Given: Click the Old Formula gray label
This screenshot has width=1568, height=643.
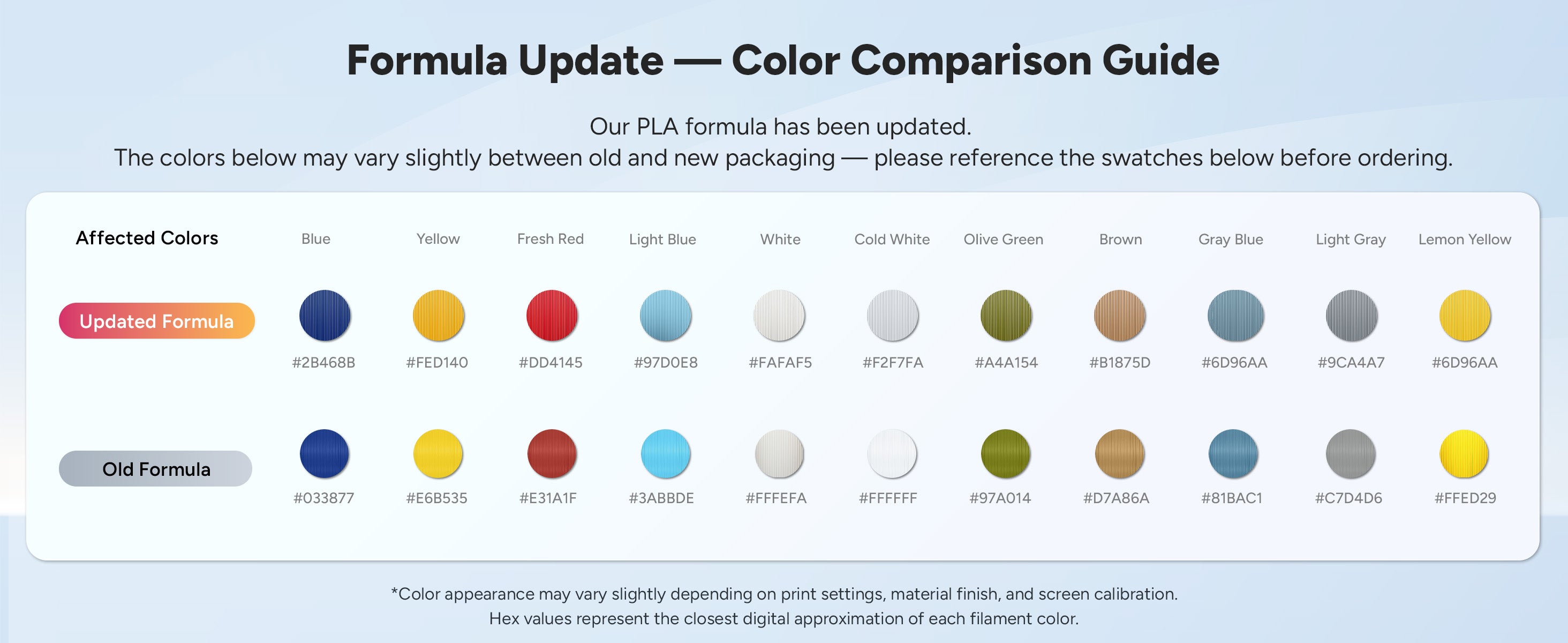Looking at the screenshot, I should pos(156,469).
